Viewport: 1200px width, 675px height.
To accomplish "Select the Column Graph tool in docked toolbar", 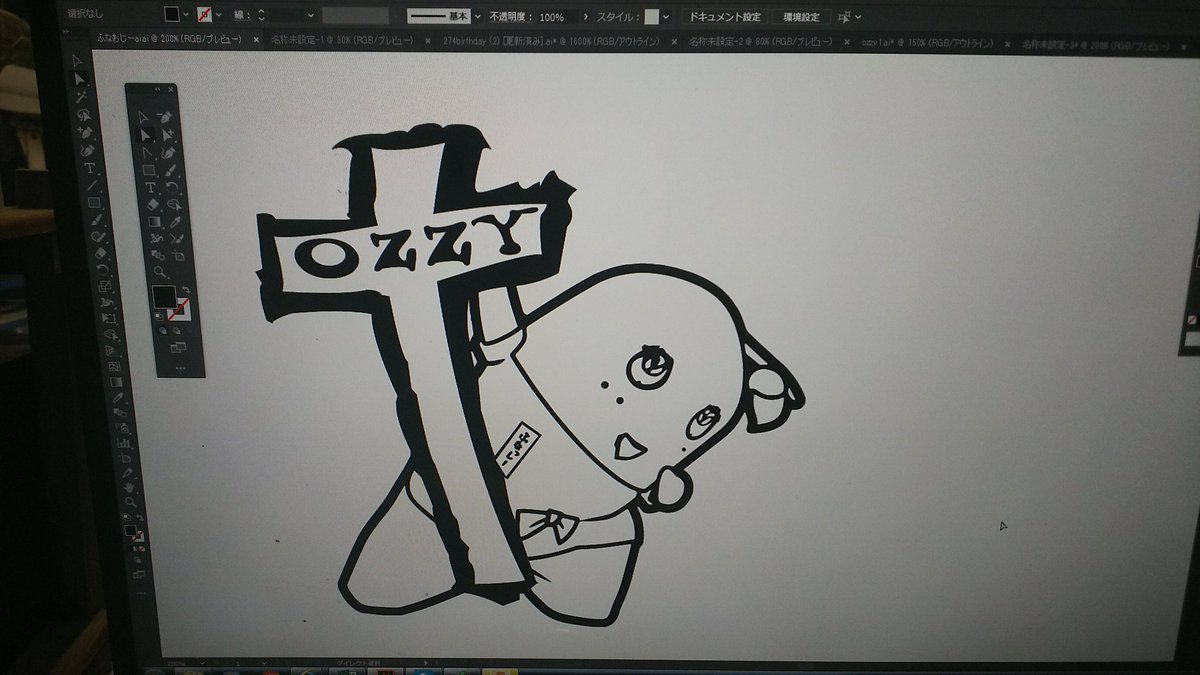I will click(122, 442).
